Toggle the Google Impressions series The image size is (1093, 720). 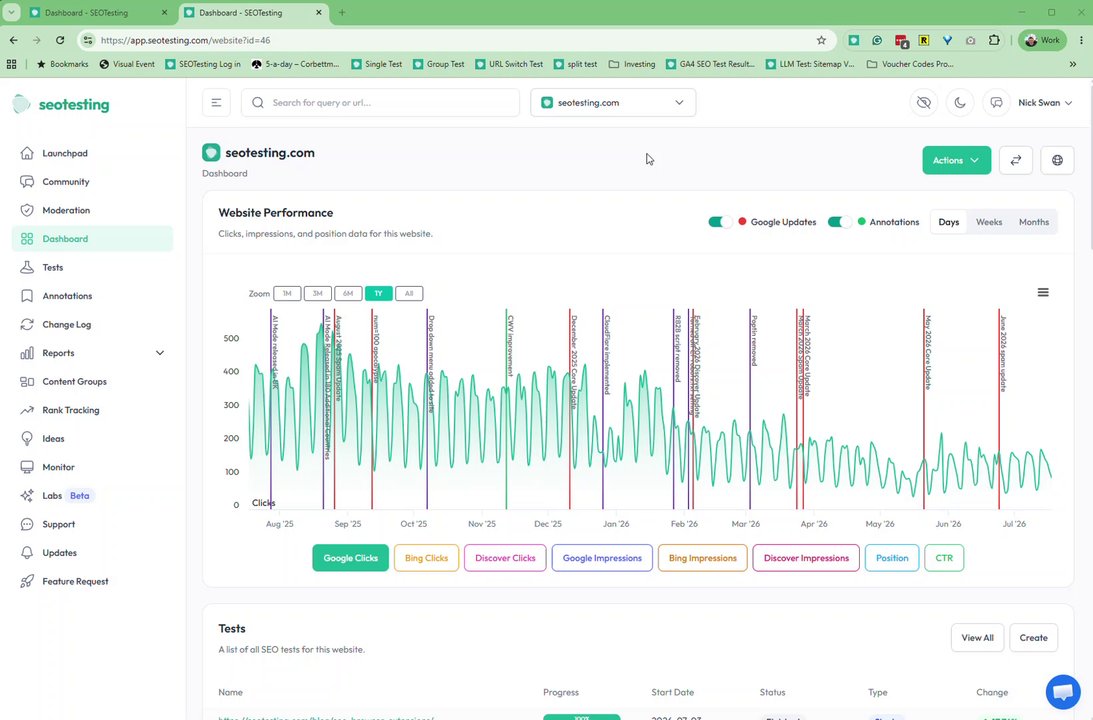(x=602, y=558)
